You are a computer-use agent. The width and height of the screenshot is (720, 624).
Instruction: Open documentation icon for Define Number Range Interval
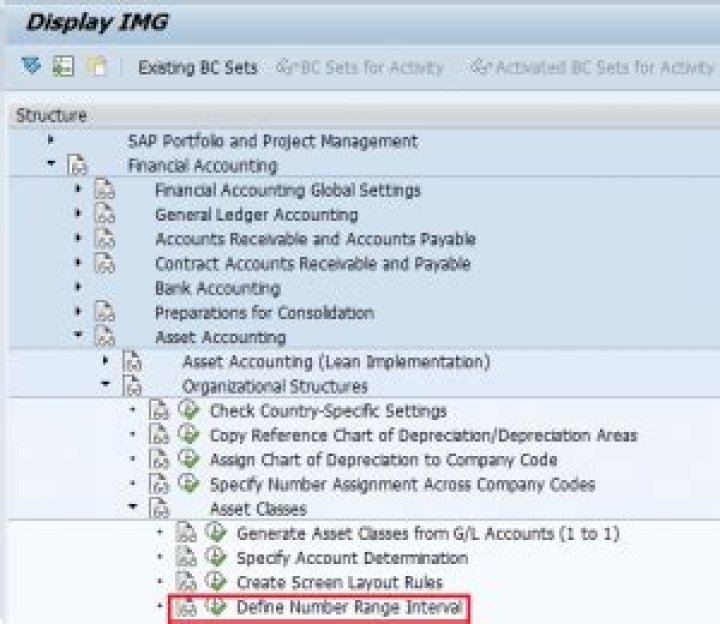(x=186, y=607)
